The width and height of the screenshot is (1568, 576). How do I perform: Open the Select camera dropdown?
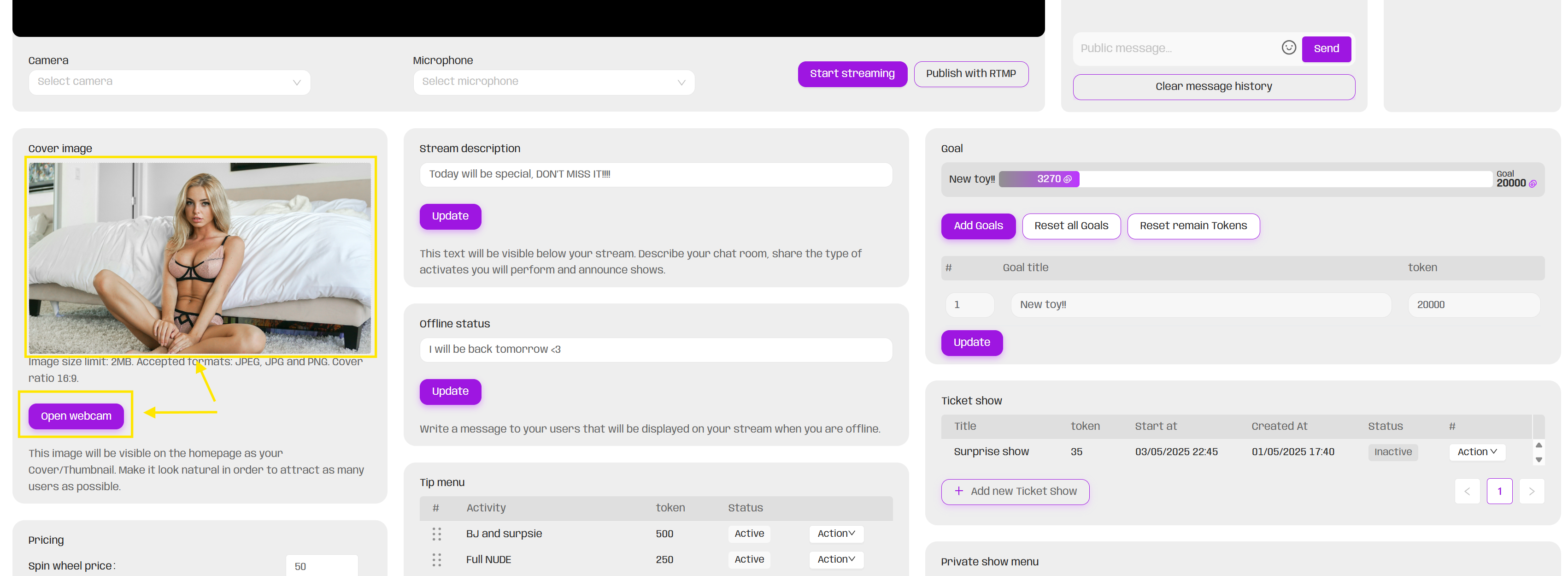(169, 82)
